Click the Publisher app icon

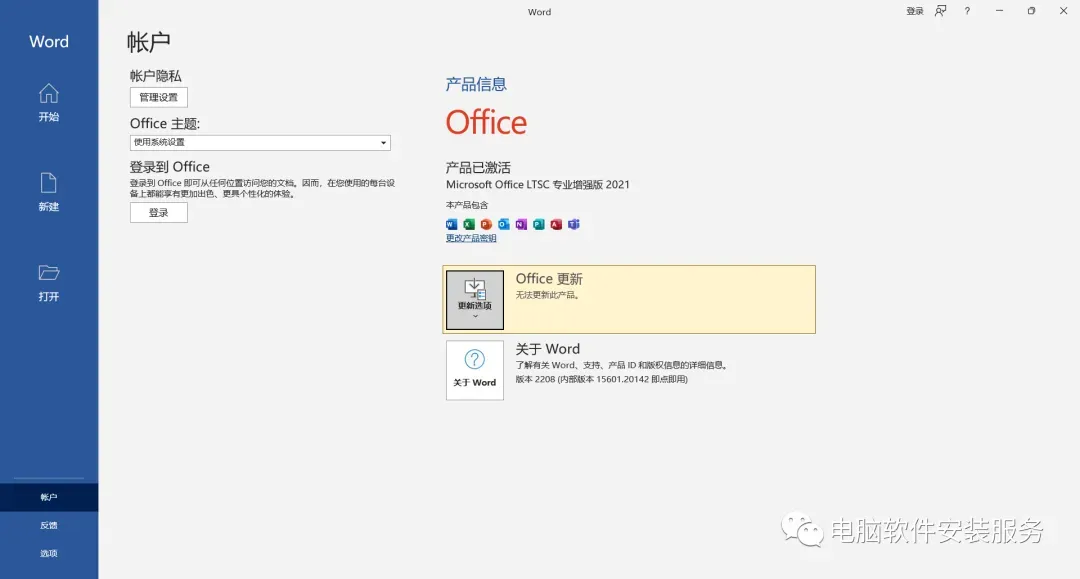tap(539, 224)
